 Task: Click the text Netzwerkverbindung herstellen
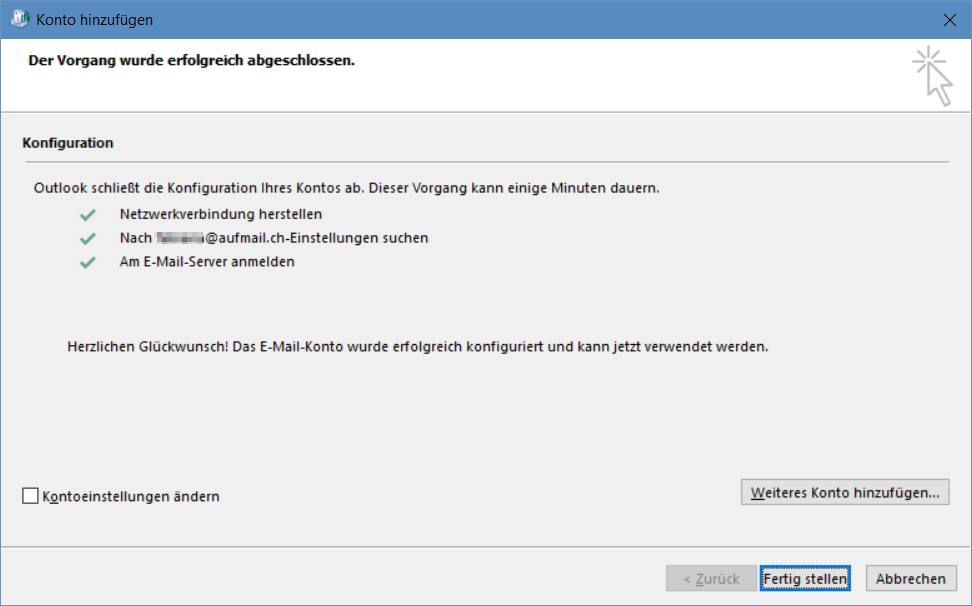(x=221, y=214)
